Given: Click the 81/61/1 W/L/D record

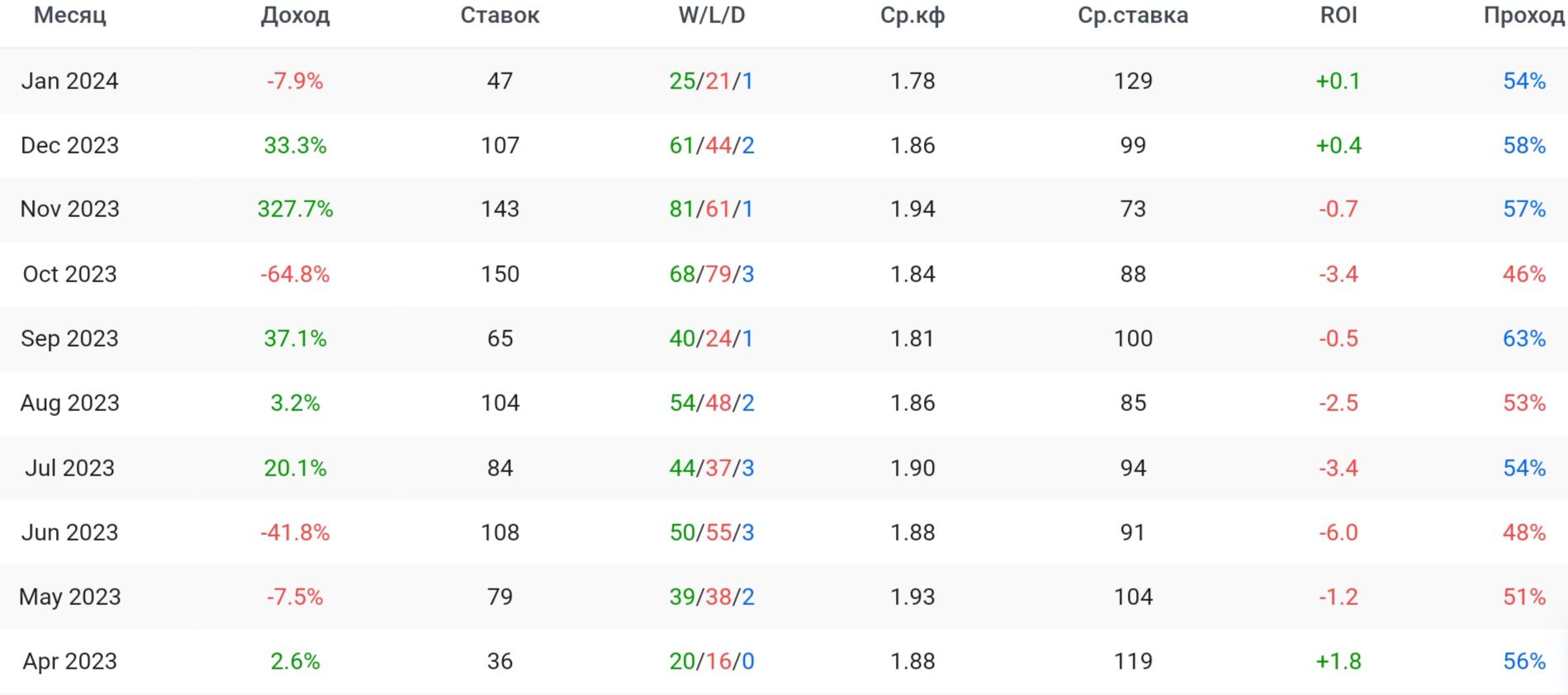Looking at the screenshot, I should (712, 209).
